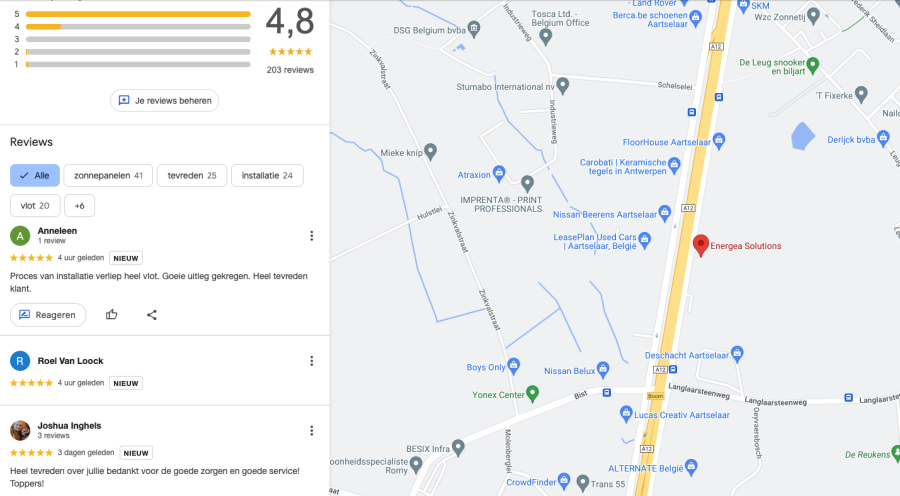Click the Energea Solutions red map pin

(x=700, y=245)
